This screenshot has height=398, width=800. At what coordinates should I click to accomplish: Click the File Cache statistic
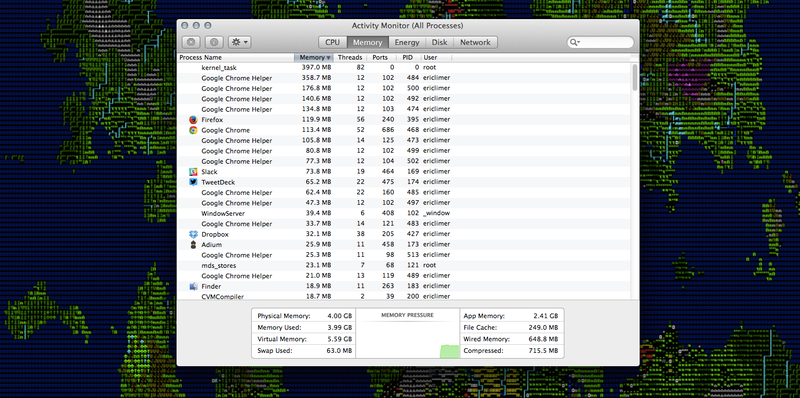512,328
